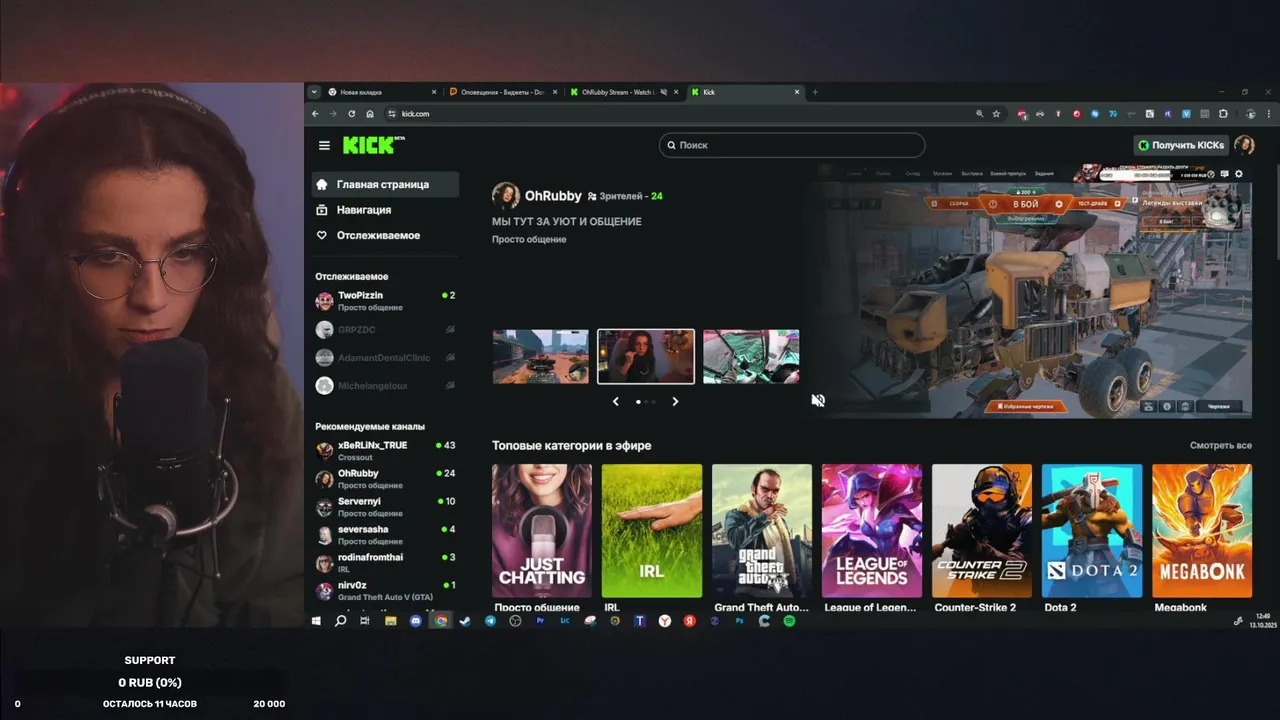The image size is (1280, 720).
Task: Open the IRL category card
Action: click(x=652, y=531)
